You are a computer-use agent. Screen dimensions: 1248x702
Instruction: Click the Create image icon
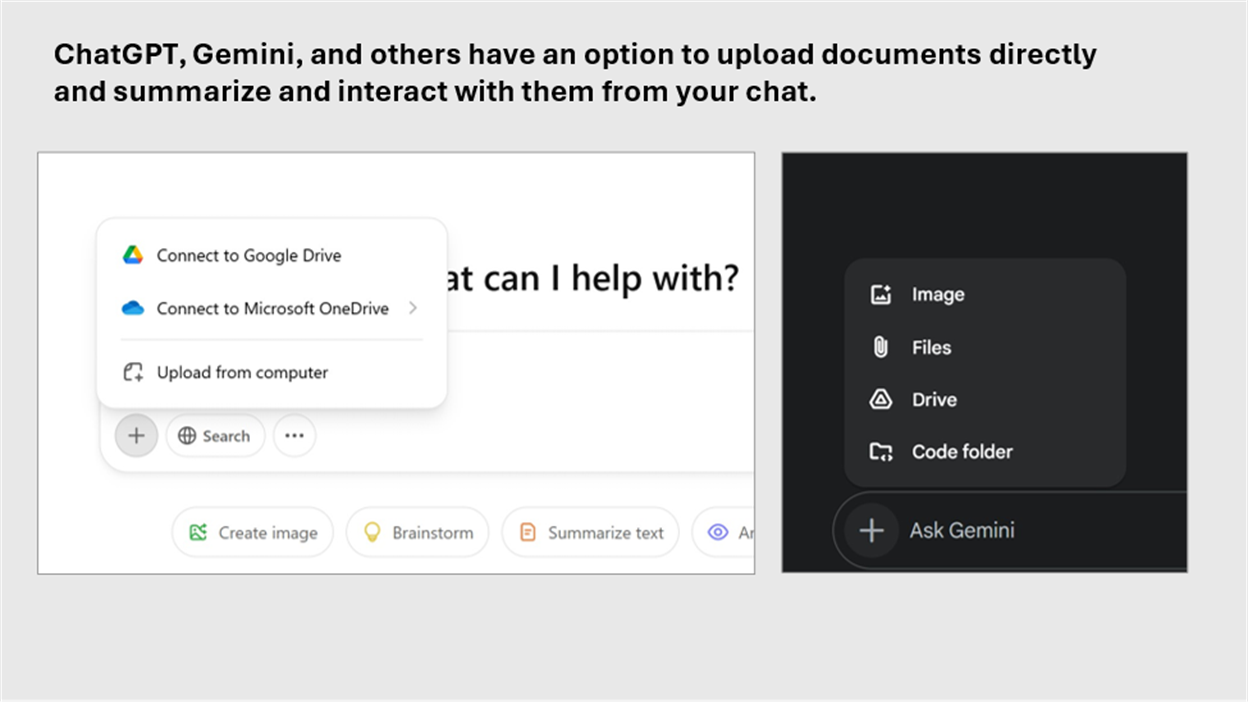tap(199, 532)
